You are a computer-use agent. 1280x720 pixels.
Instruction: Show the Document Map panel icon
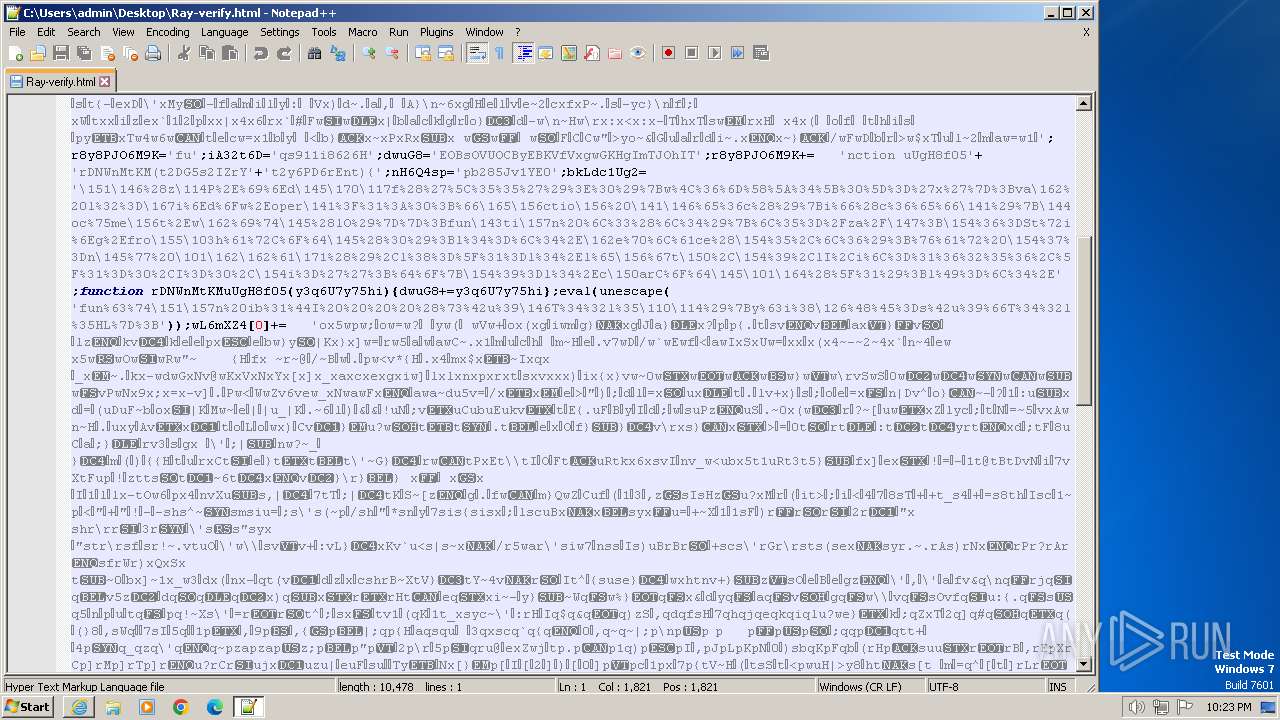(x=569, y=53)
